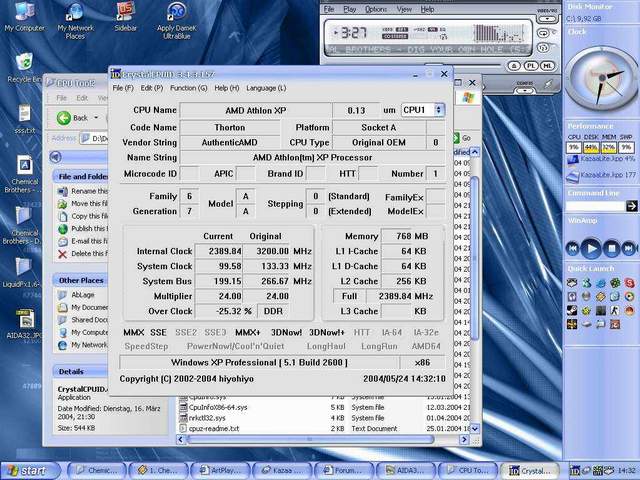This screenshot has height=480, width=640.
Task: Click the CrystalCPUID icon in system tray
Action: point(575,471)
